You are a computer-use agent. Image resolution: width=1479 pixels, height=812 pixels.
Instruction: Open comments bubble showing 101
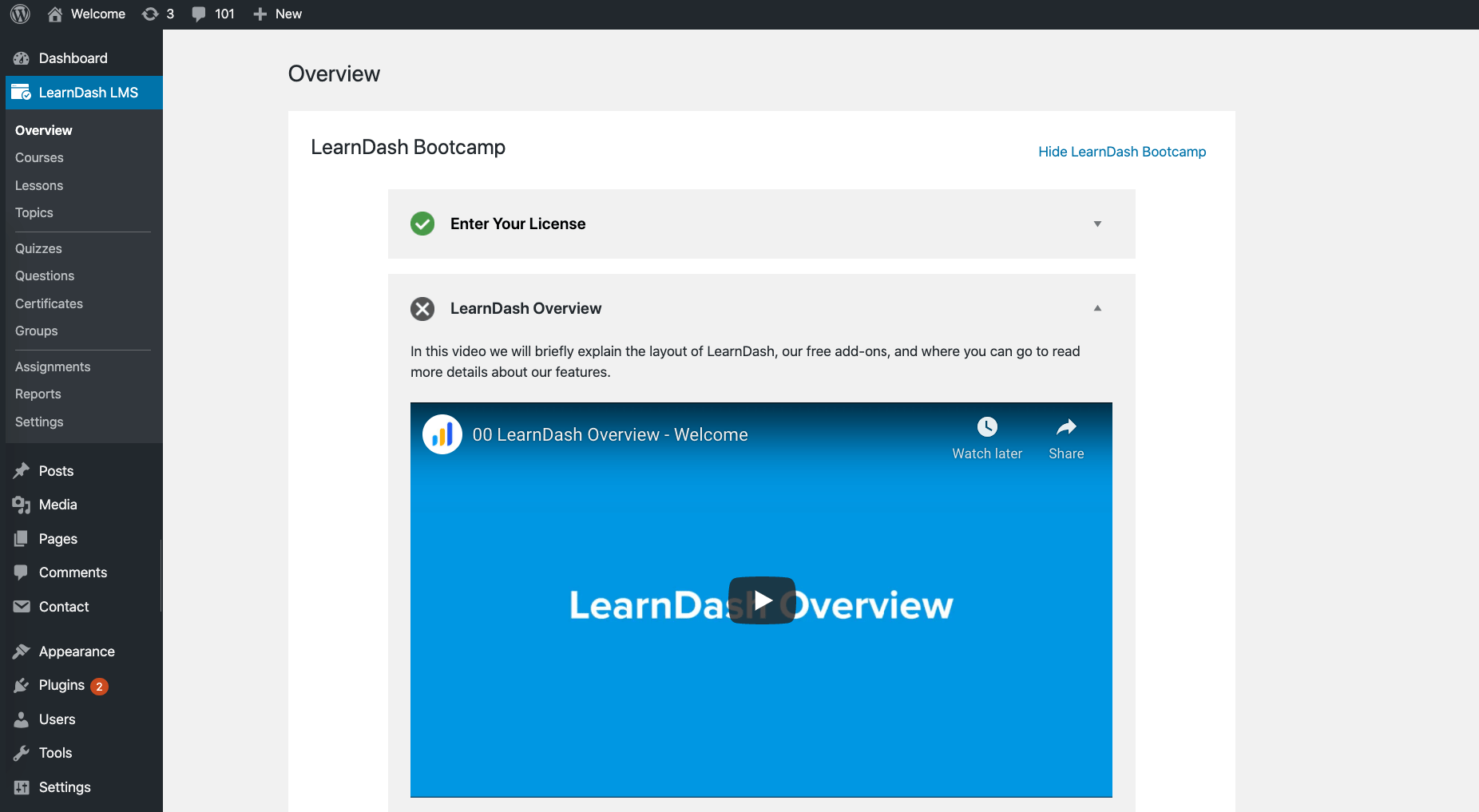199,14
